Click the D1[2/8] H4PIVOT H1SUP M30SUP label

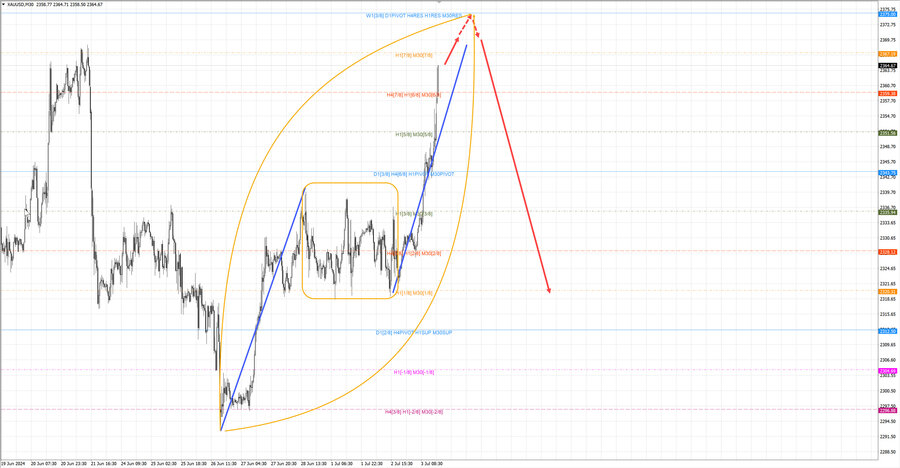click(x=414, y=332)
